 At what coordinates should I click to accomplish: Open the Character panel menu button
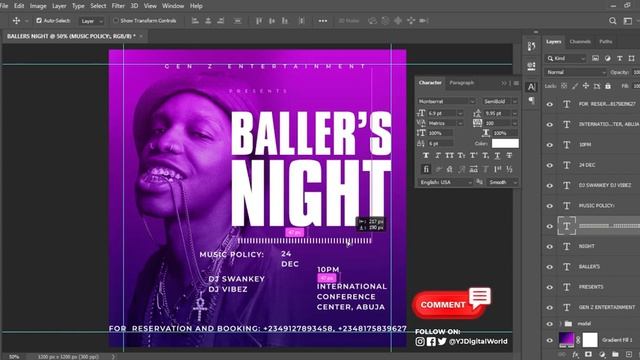(516, 83)
